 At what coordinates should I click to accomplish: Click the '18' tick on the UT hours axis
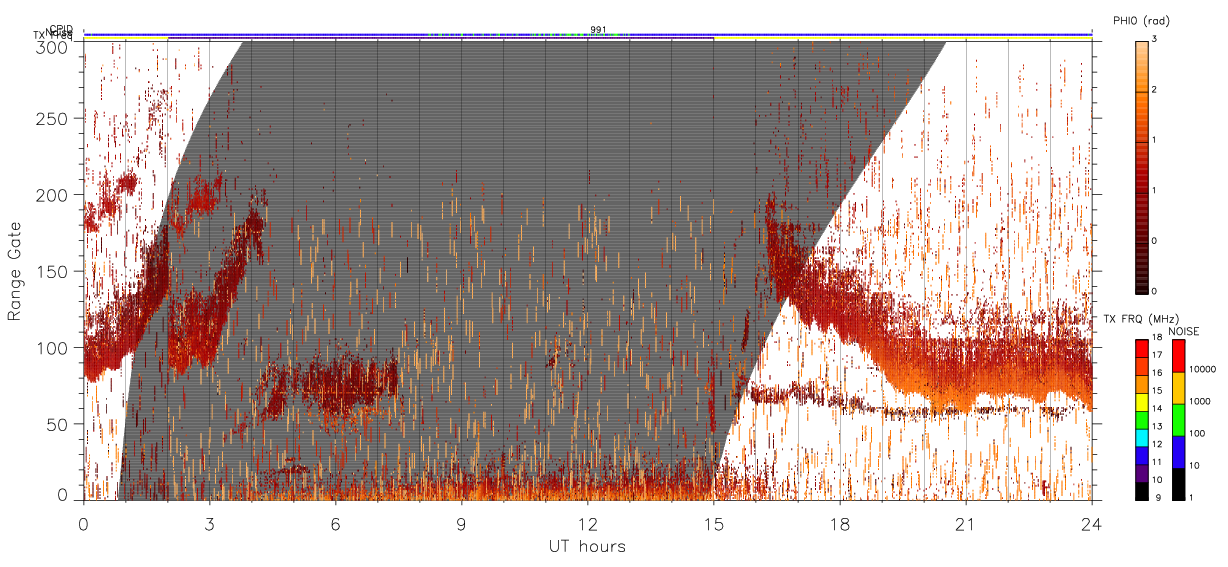click(840, 523)
